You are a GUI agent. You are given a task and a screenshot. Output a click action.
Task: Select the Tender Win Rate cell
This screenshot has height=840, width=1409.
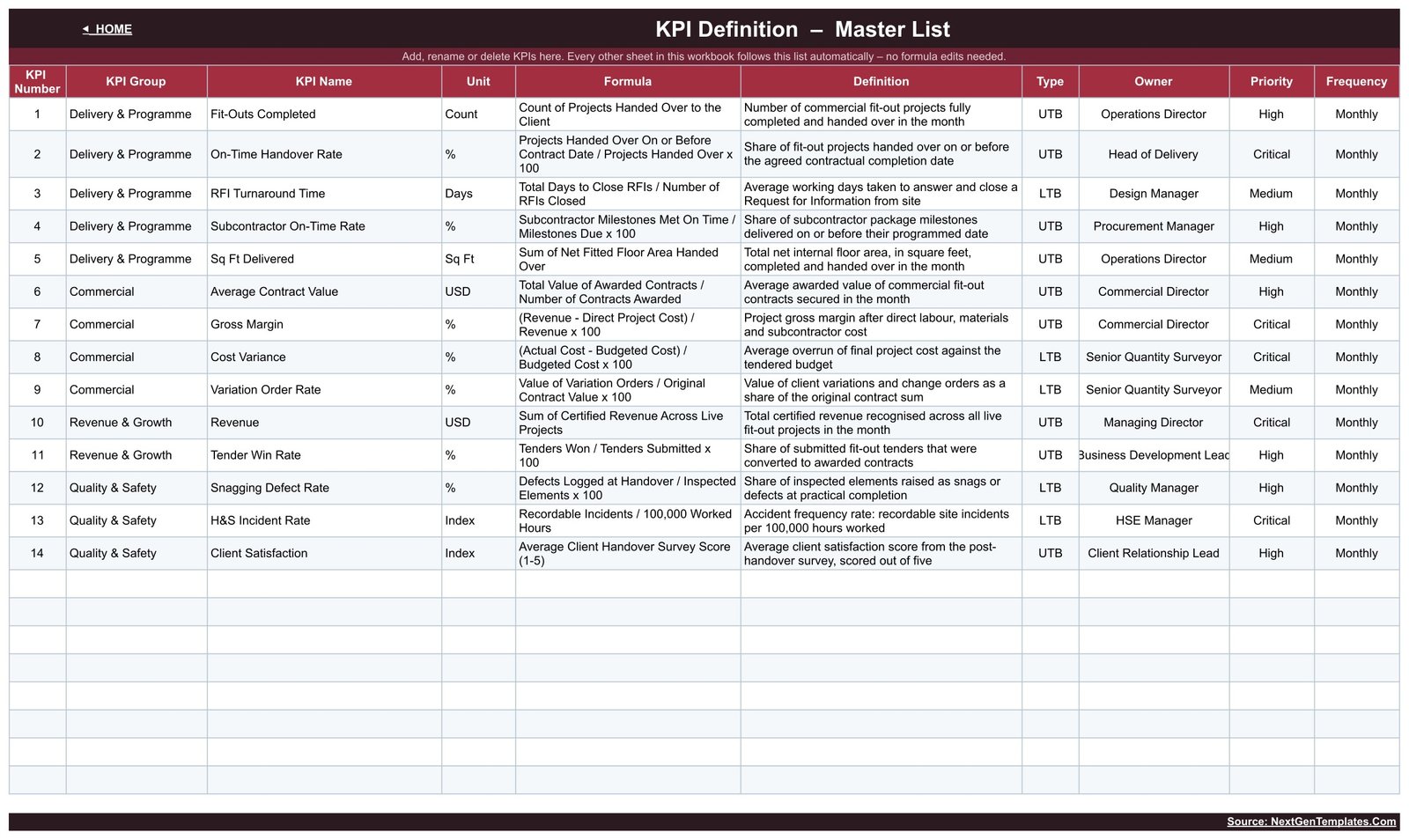324,455
